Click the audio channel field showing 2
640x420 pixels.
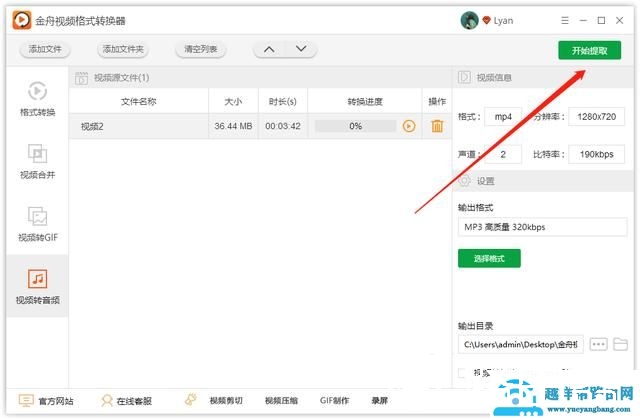click(503, 154)
